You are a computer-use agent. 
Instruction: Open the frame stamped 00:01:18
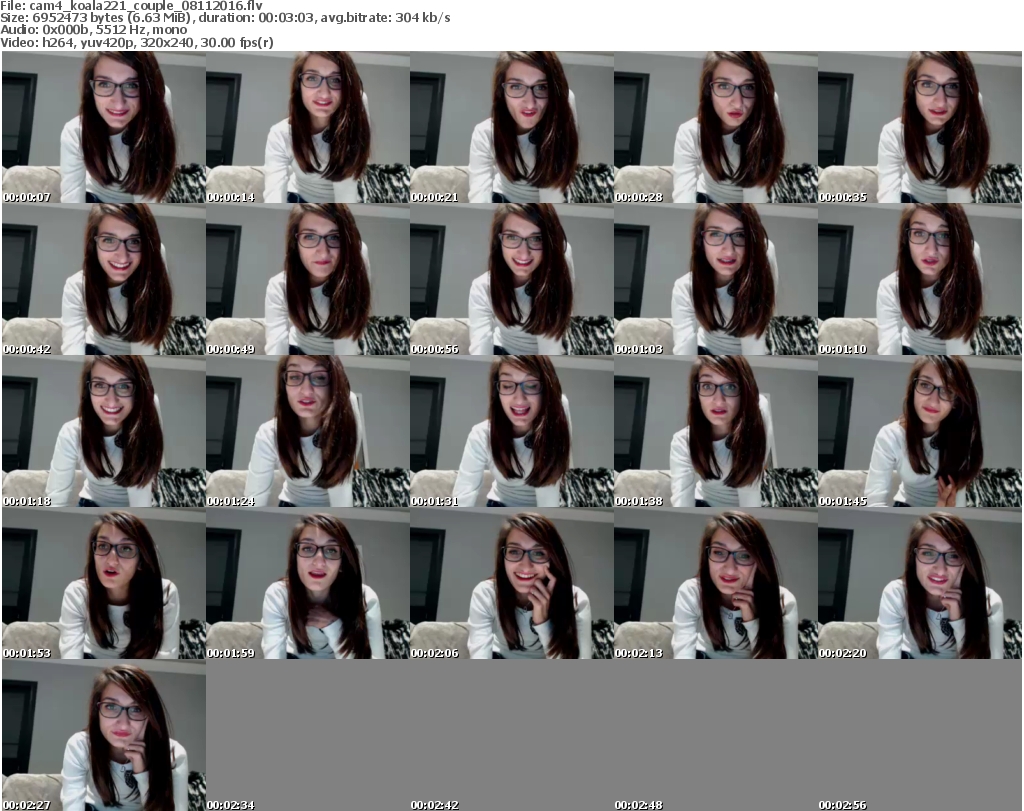point(104,432)
